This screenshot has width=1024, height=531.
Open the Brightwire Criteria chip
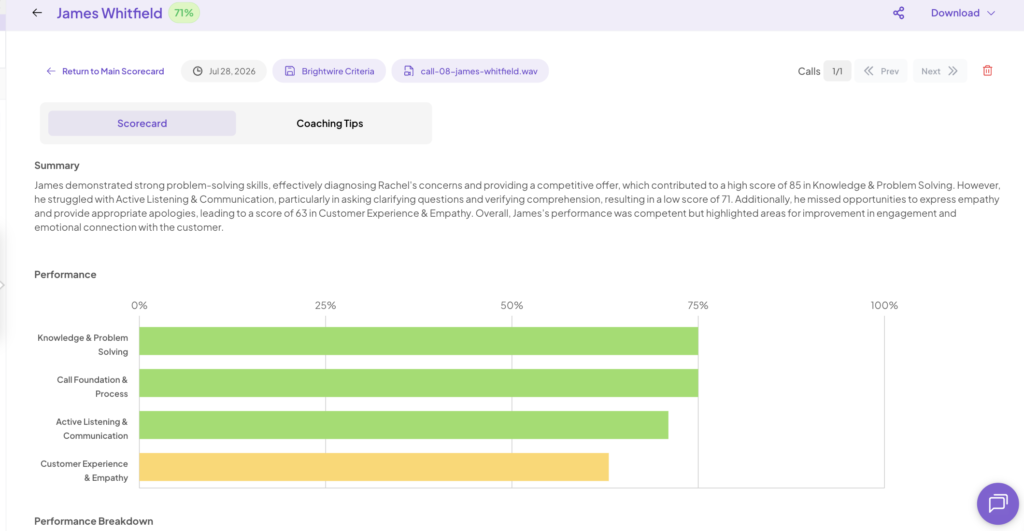329,71
